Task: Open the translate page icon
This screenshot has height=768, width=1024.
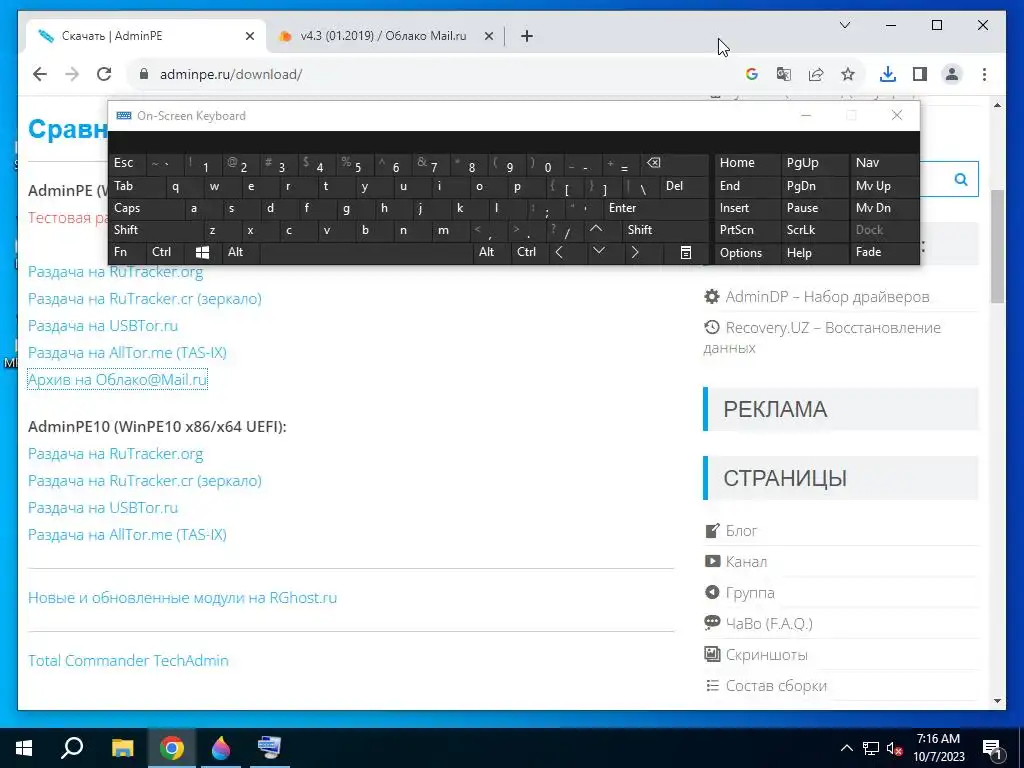Action: (784, 74)
